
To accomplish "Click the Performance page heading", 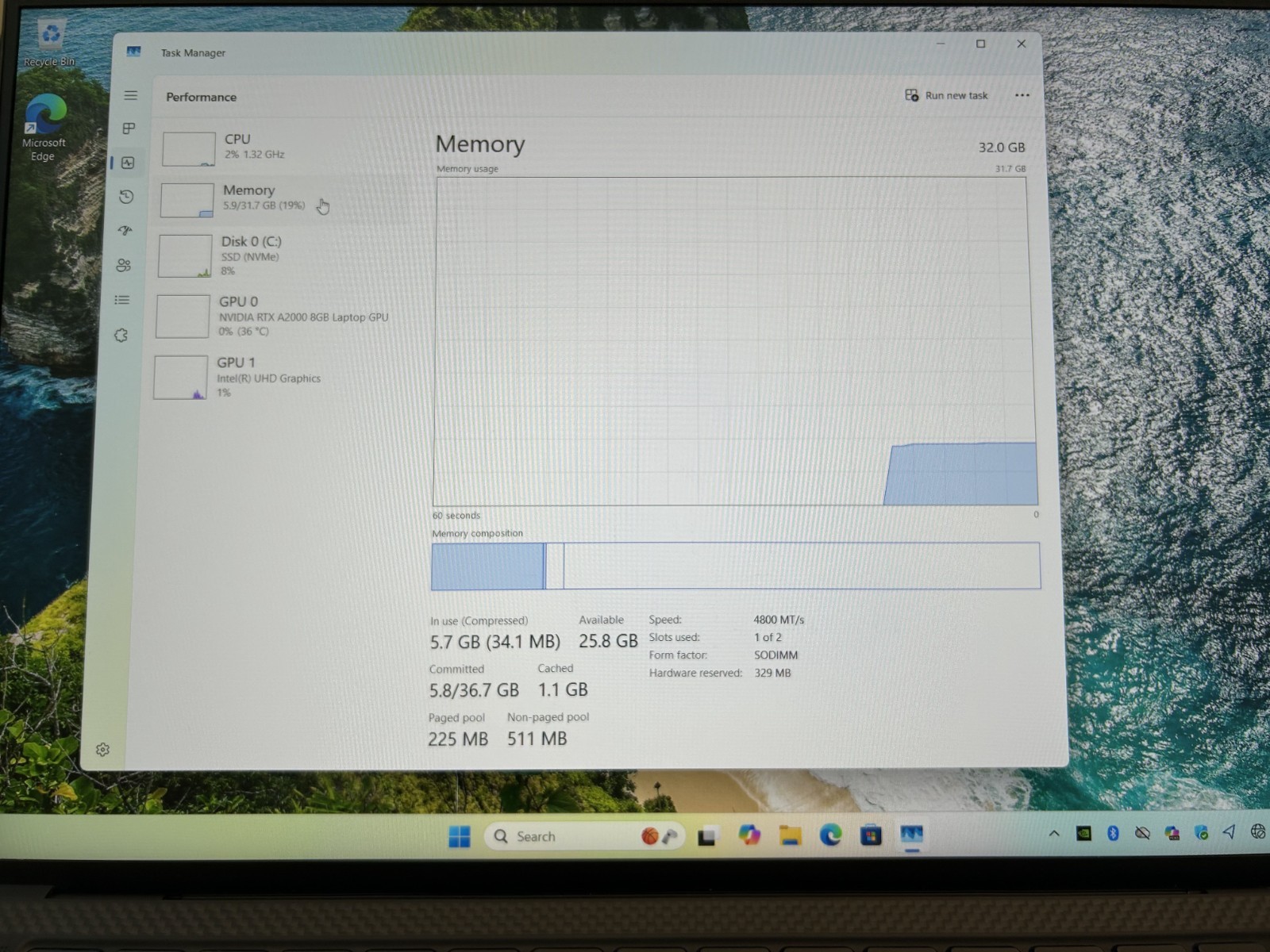I will (x=201, y=97).
